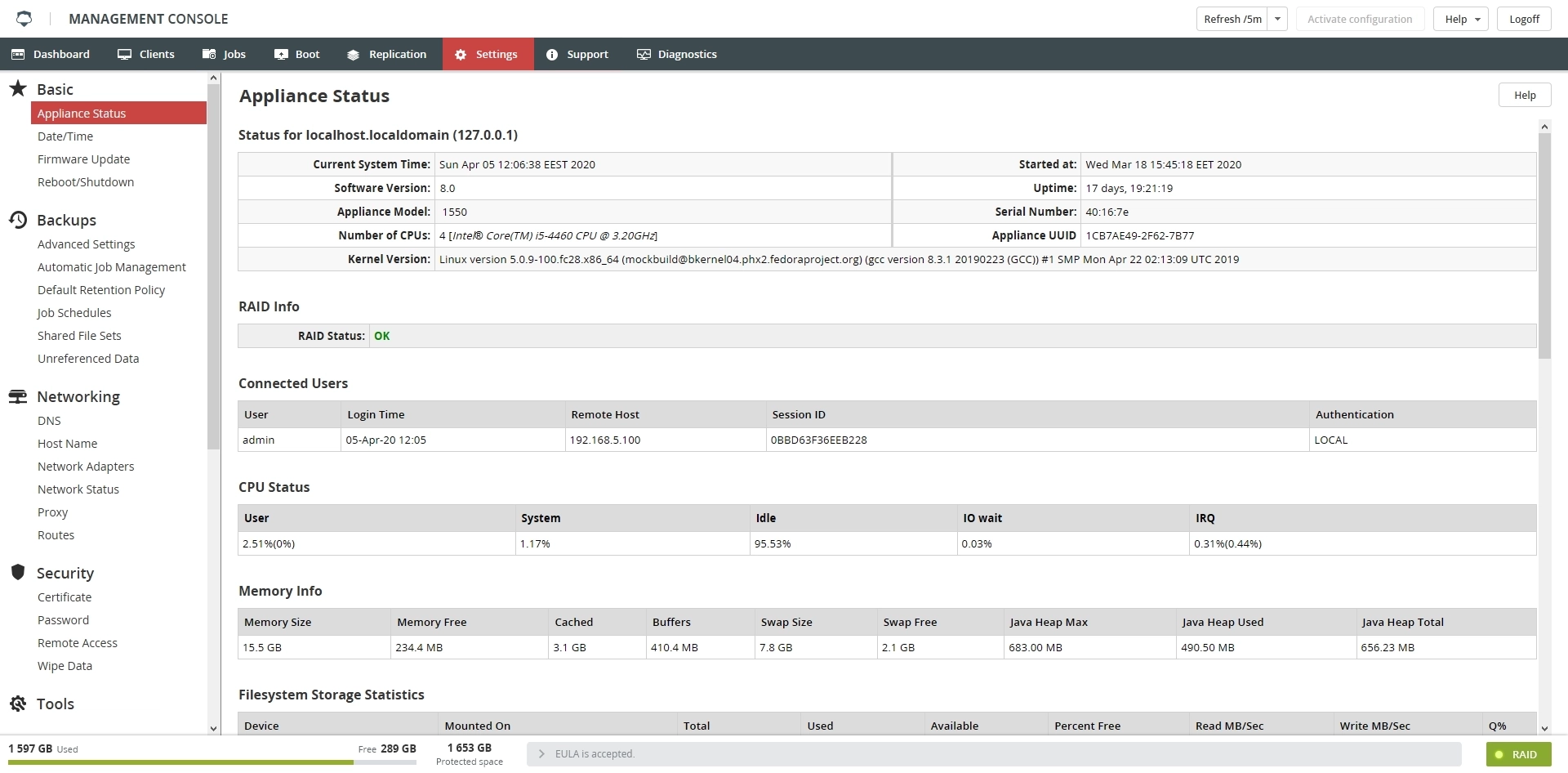Open the top Help dropdown menu
This screenshot has height=773, width=1568.
coord(1461,19)
